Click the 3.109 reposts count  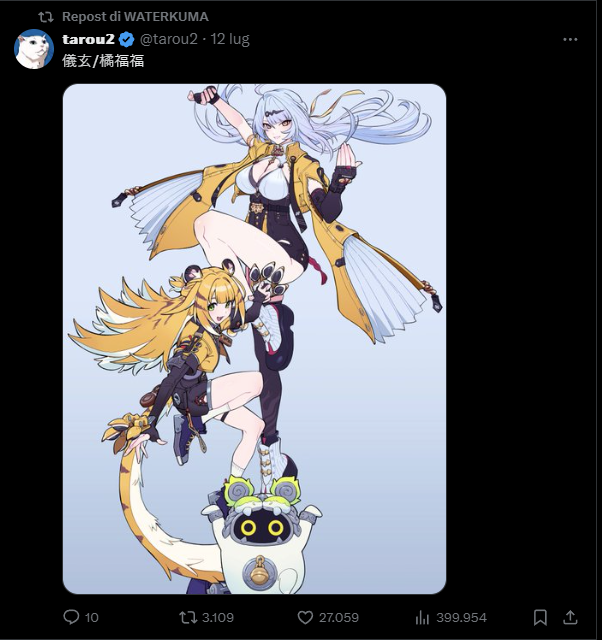[218, 618]
